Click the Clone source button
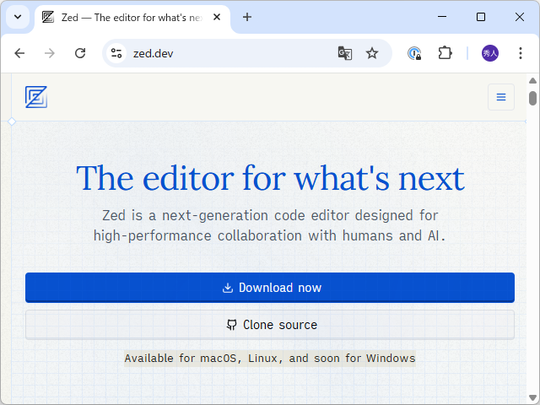Image resolution: width=540 pixels, height=405 pixels. 270,325
